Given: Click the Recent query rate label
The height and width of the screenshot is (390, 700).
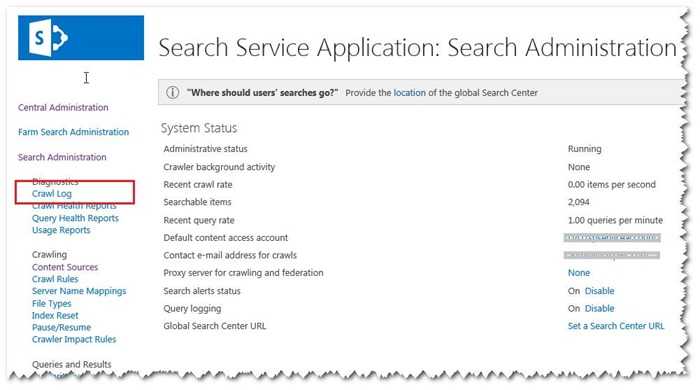Looking at the screenshot, I should pyautogui.click(x=199, y=220).
